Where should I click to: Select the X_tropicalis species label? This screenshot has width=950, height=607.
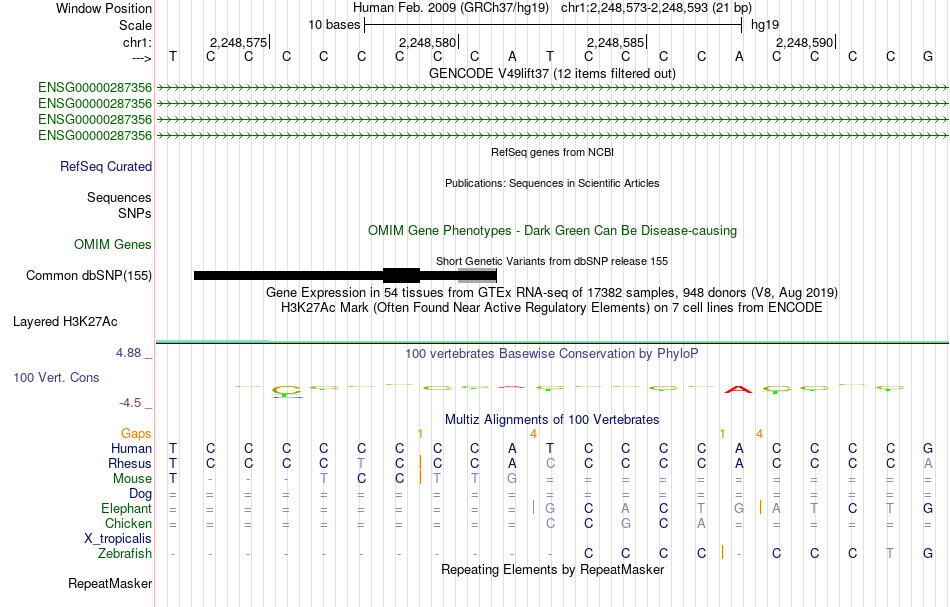coord(118,539)
